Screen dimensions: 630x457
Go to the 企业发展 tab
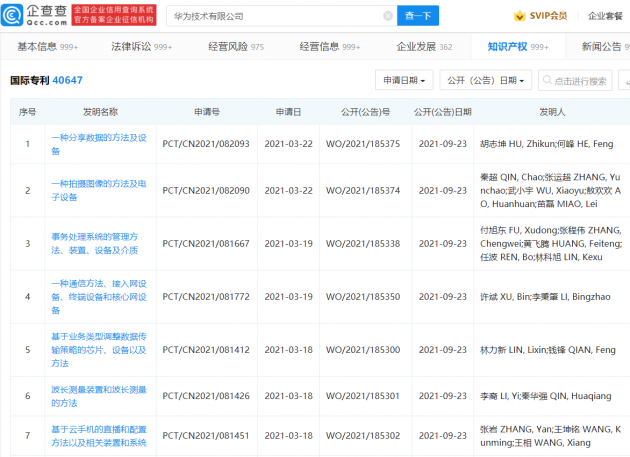coord(424,47)
